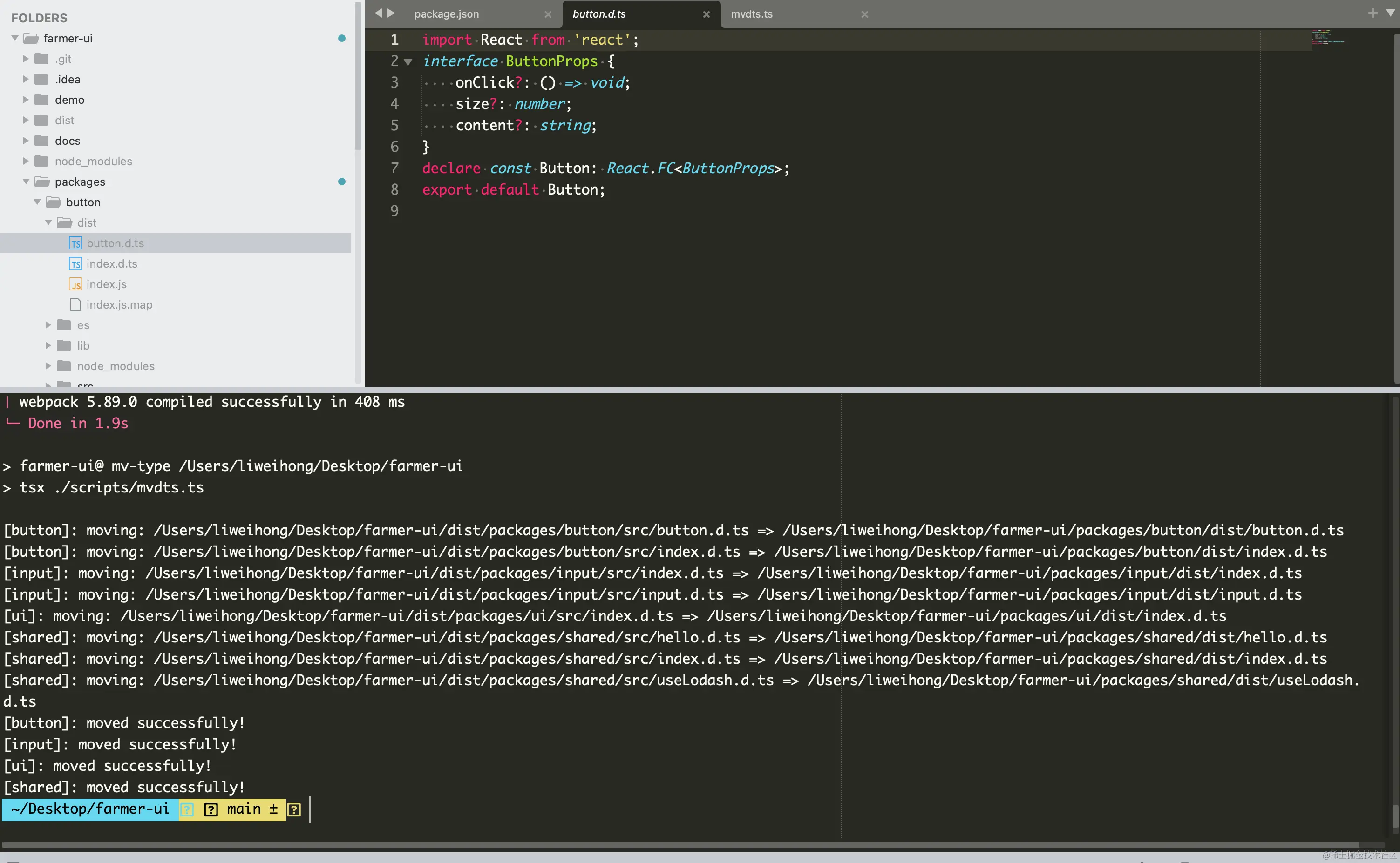Image resolution: width=1400 pixels, height=863 pixels.
Task: Click the button folder icon
Action: click(x=54, y=202)
